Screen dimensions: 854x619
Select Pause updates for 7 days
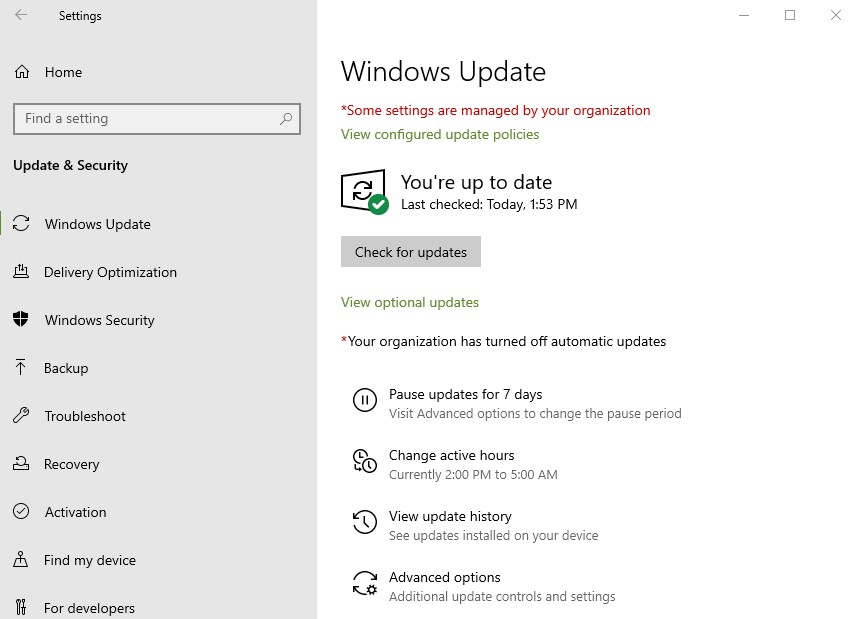[x=465, y=394]
